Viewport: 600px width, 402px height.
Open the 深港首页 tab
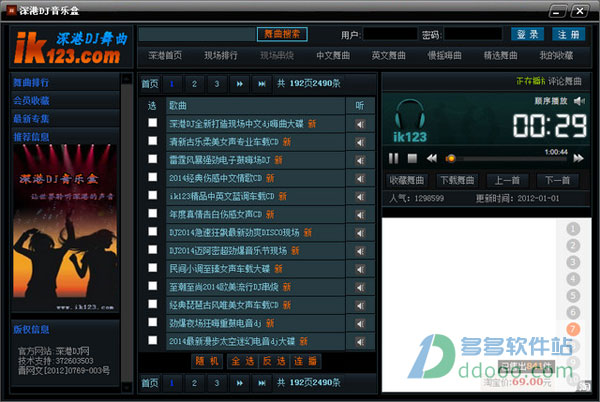click(x=165, y=55)
